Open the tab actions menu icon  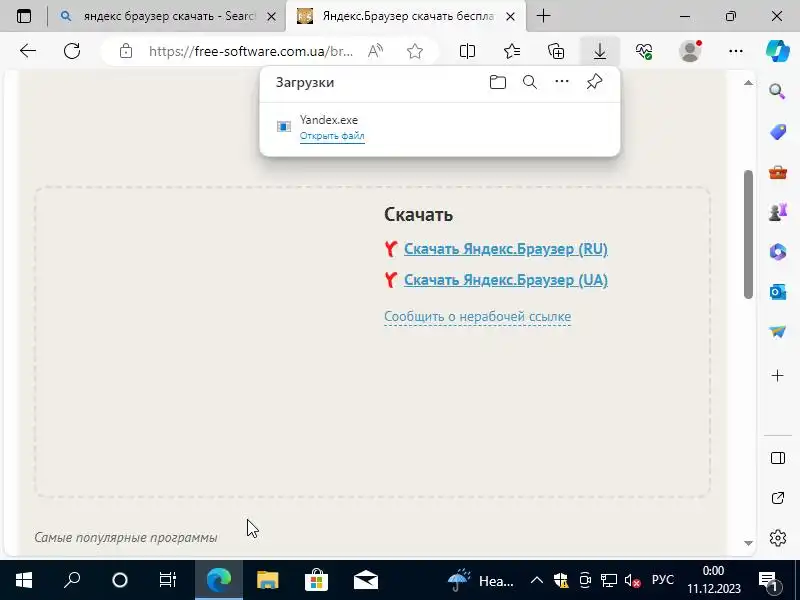click(24, 16)
